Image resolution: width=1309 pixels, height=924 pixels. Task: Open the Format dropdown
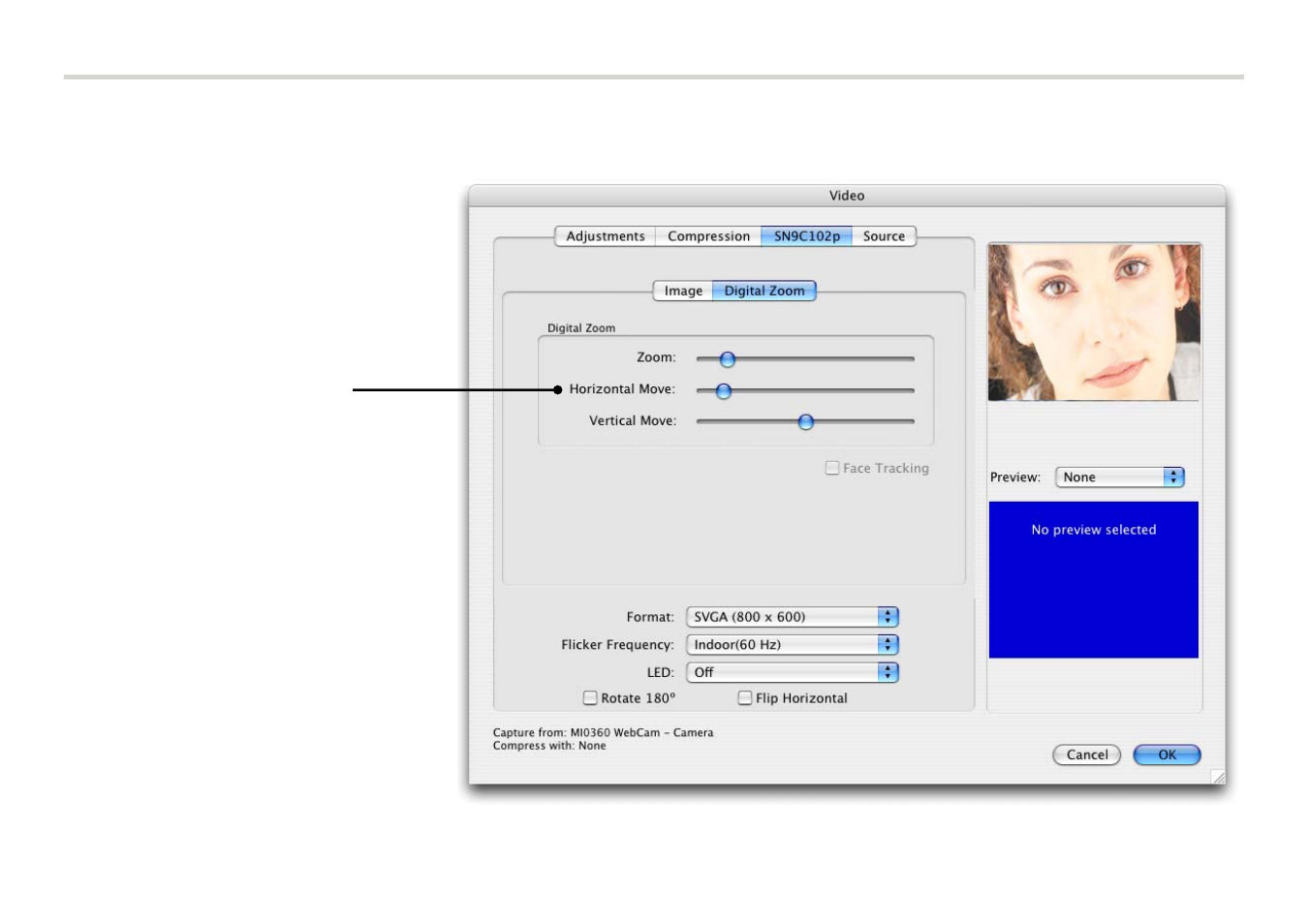tap(793, 617)
